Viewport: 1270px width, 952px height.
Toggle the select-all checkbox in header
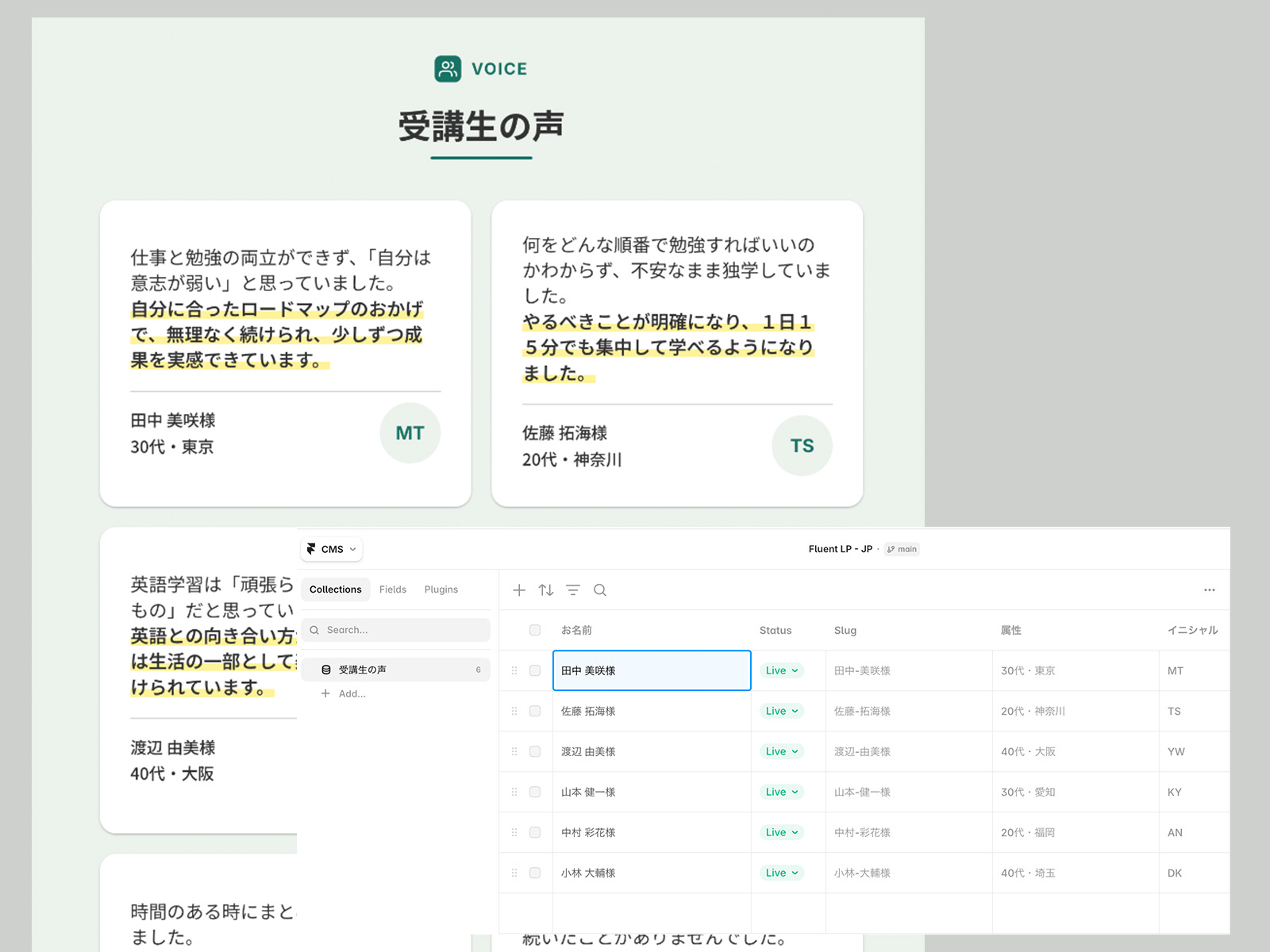(x=535, y=630)
